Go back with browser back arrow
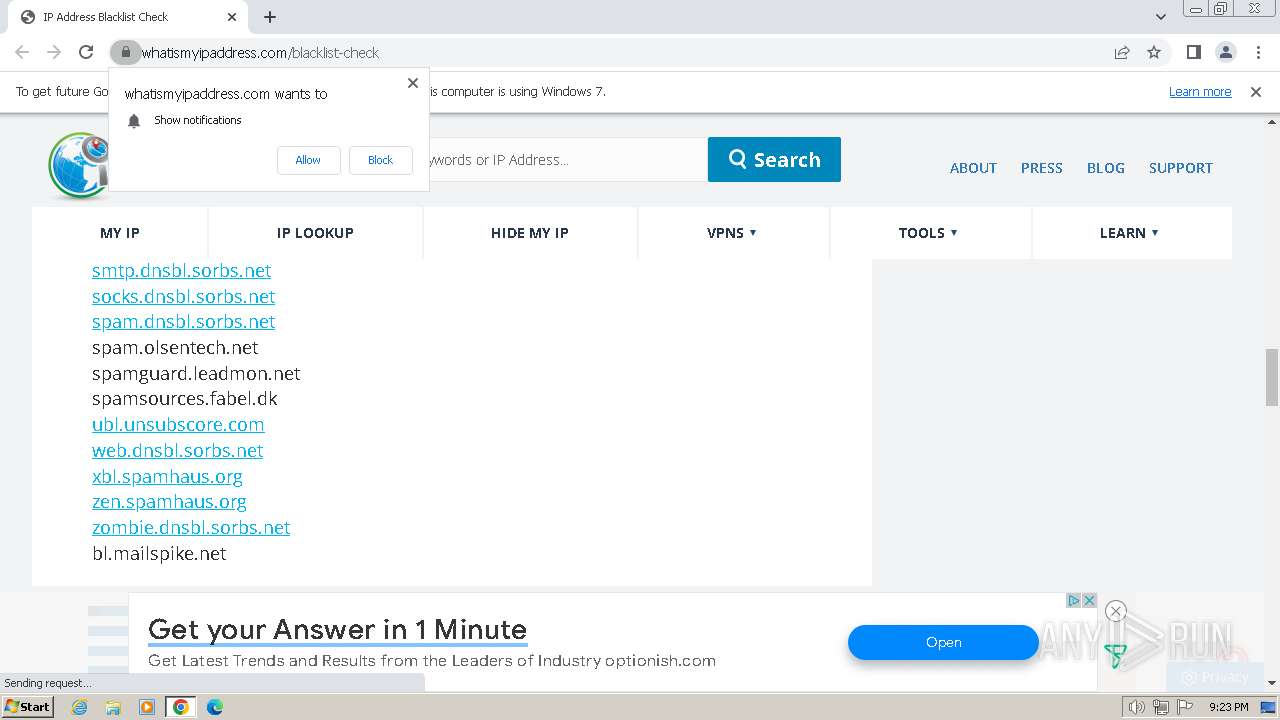Viewport: 1280px width, 720px height. point(22,52)
